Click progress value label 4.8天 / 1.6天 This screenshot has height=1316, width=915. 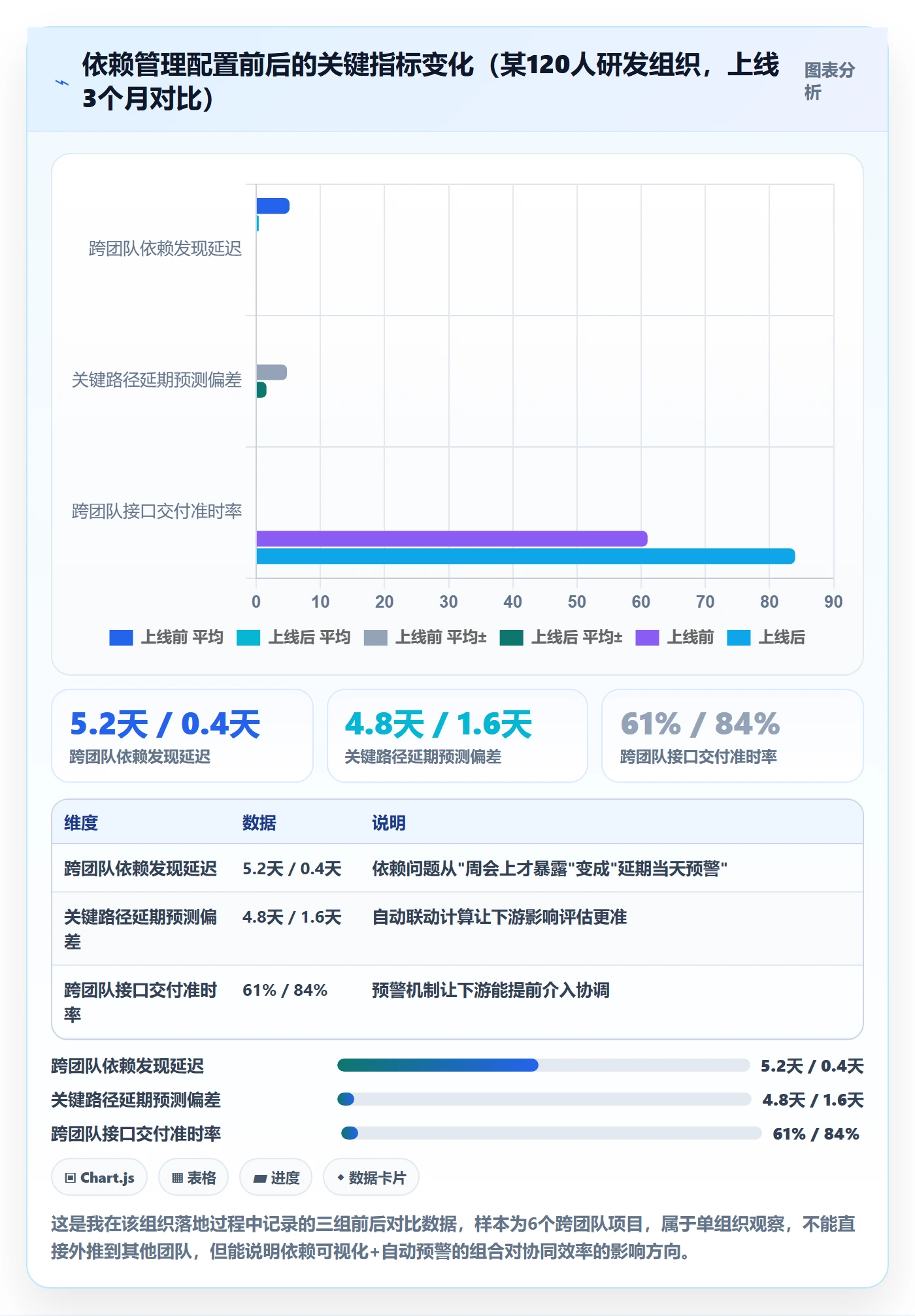tap(813, 1100)
